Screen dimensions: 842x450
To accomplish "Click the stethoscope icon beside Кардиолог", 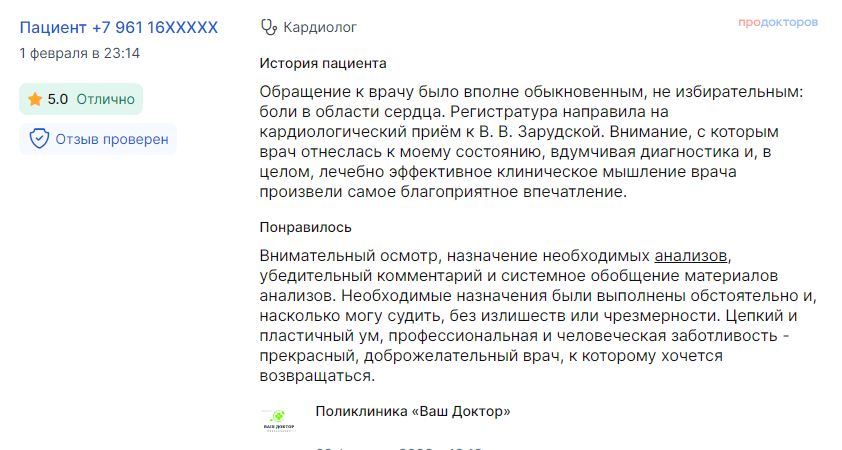I will (x=267, y=27).
